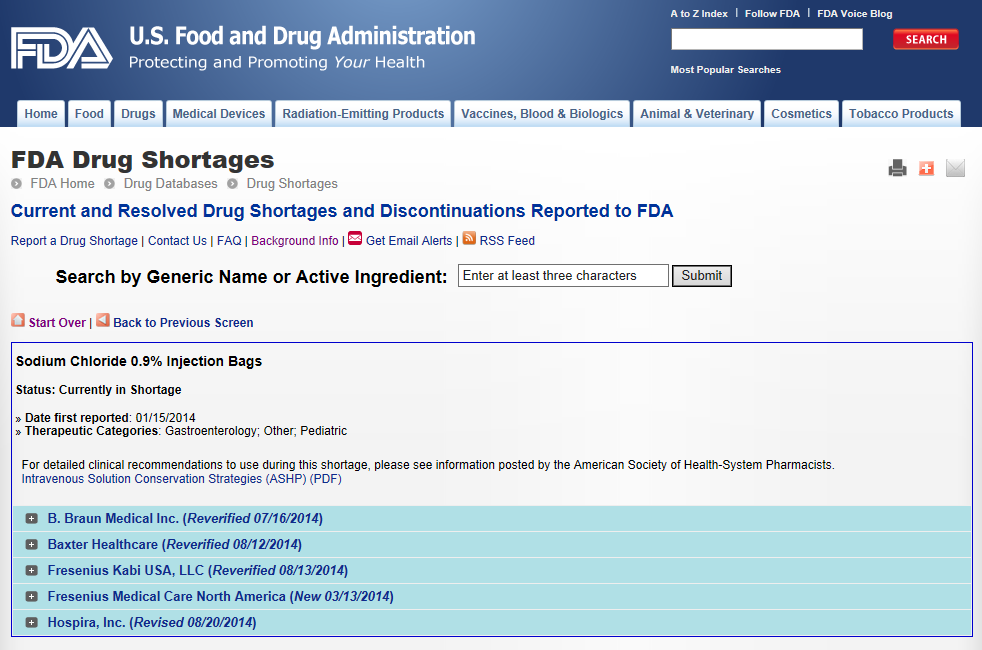
Task: Open Intravenous Solution Conservation Strategies PDF link
Action: point(182,479)
